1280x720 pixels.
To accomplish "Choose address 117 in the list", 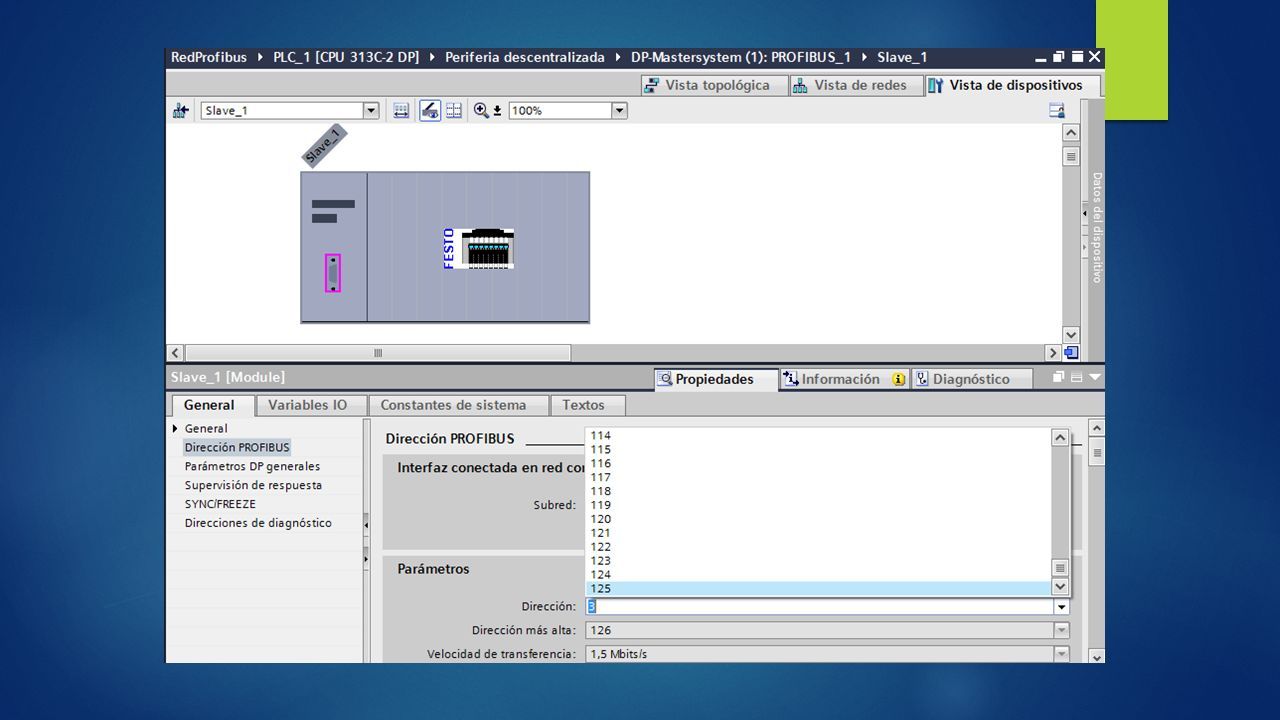I will 817,478.
